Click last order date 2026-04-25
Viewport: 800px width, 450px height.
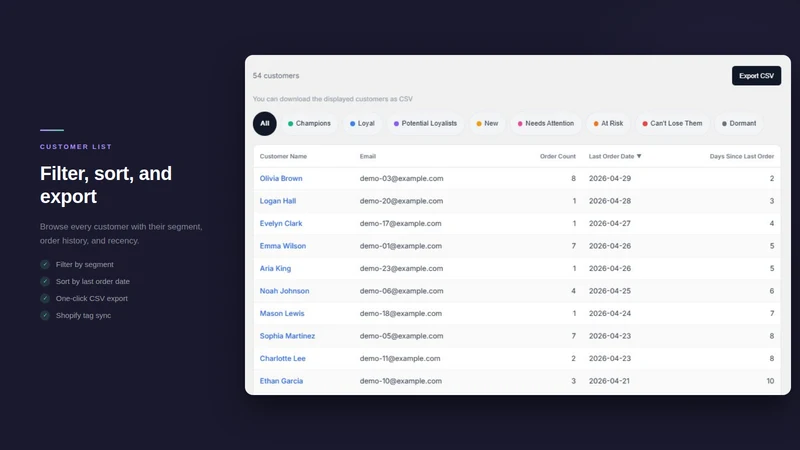[610, 291]
